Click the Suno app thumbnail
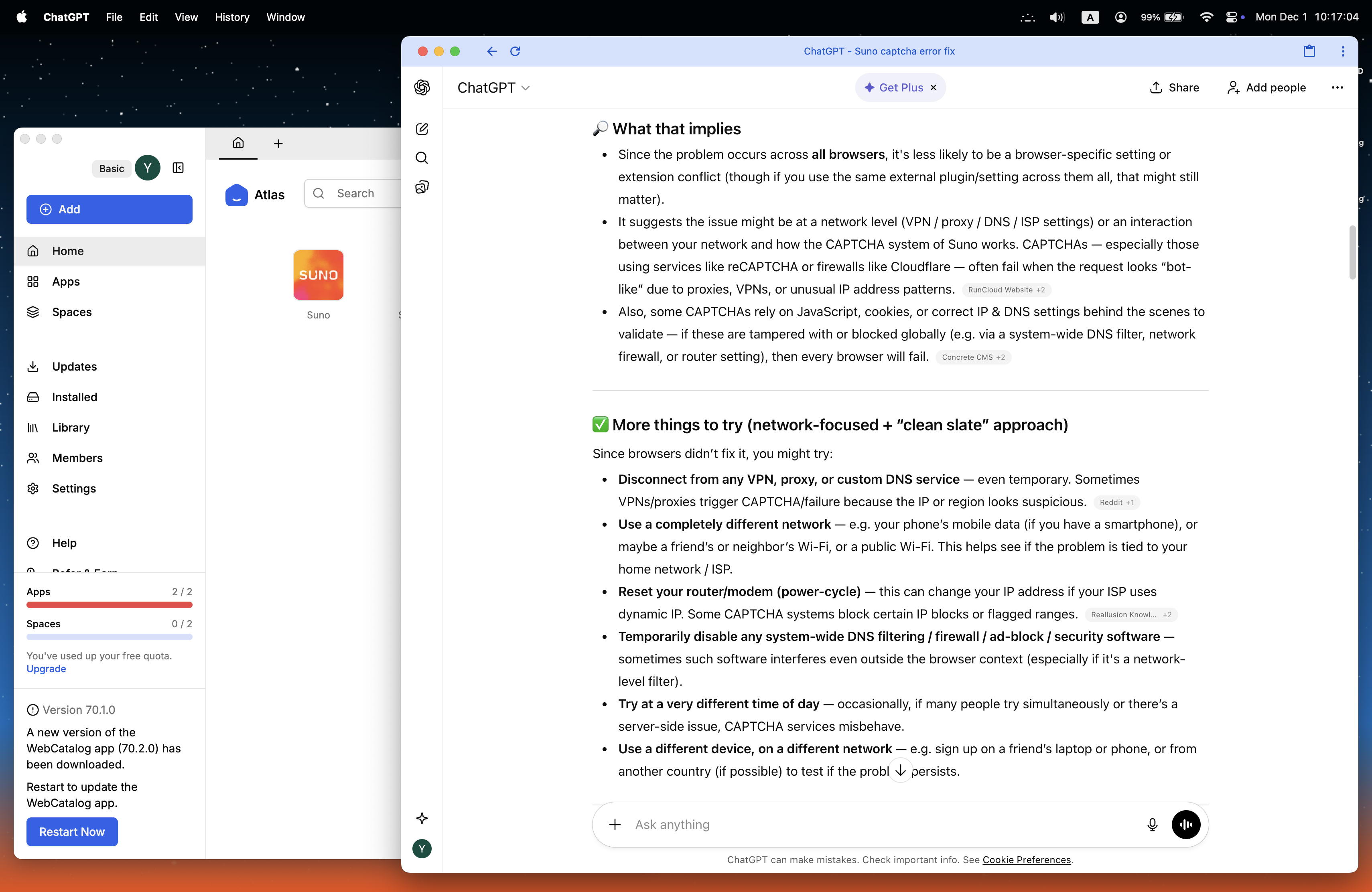The height and width of the screenshot is (892, 1372). click(318, 275)
